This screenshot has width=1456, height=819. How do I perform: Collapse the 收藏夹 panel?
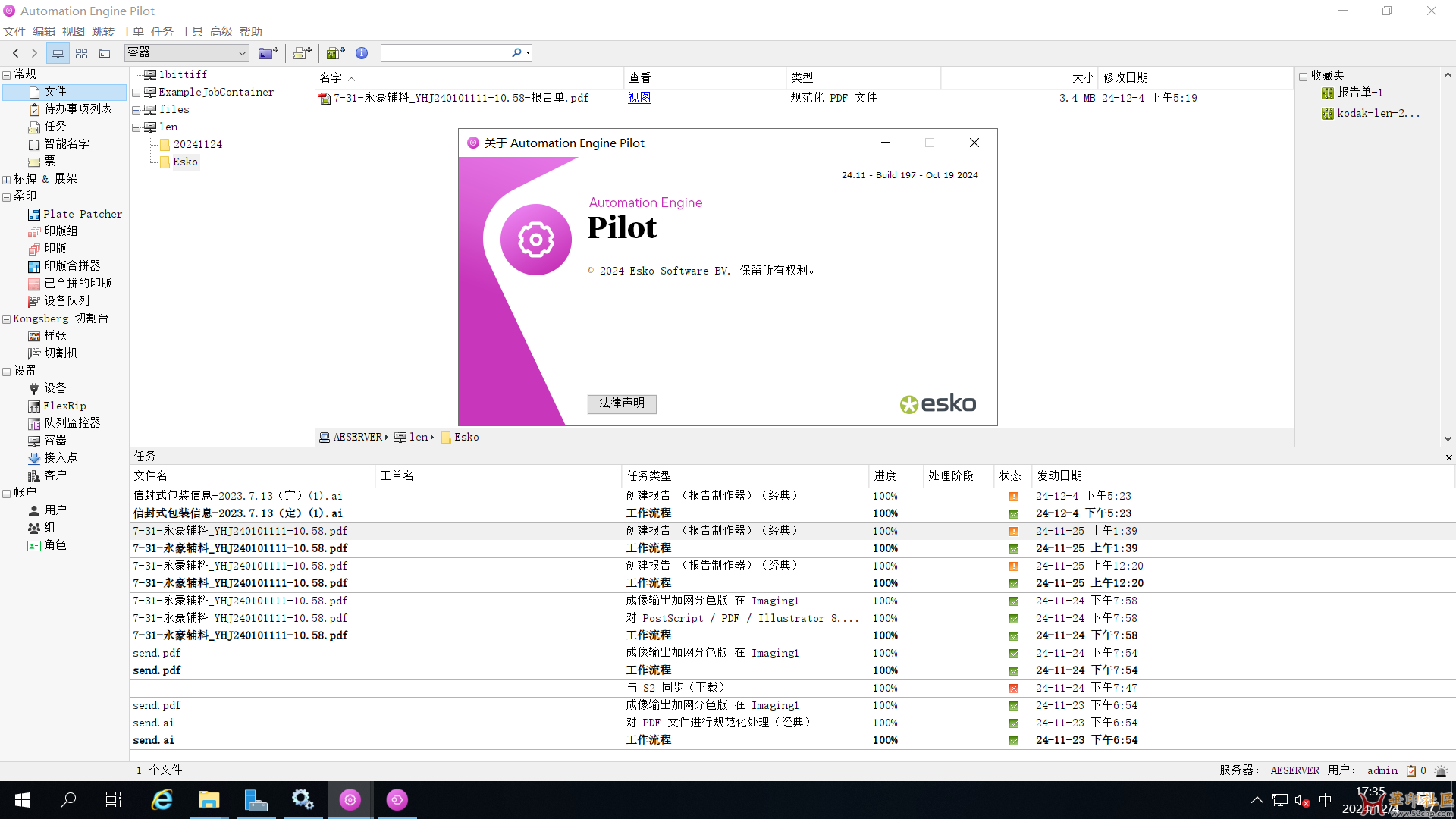click(x=1303, y=76)
